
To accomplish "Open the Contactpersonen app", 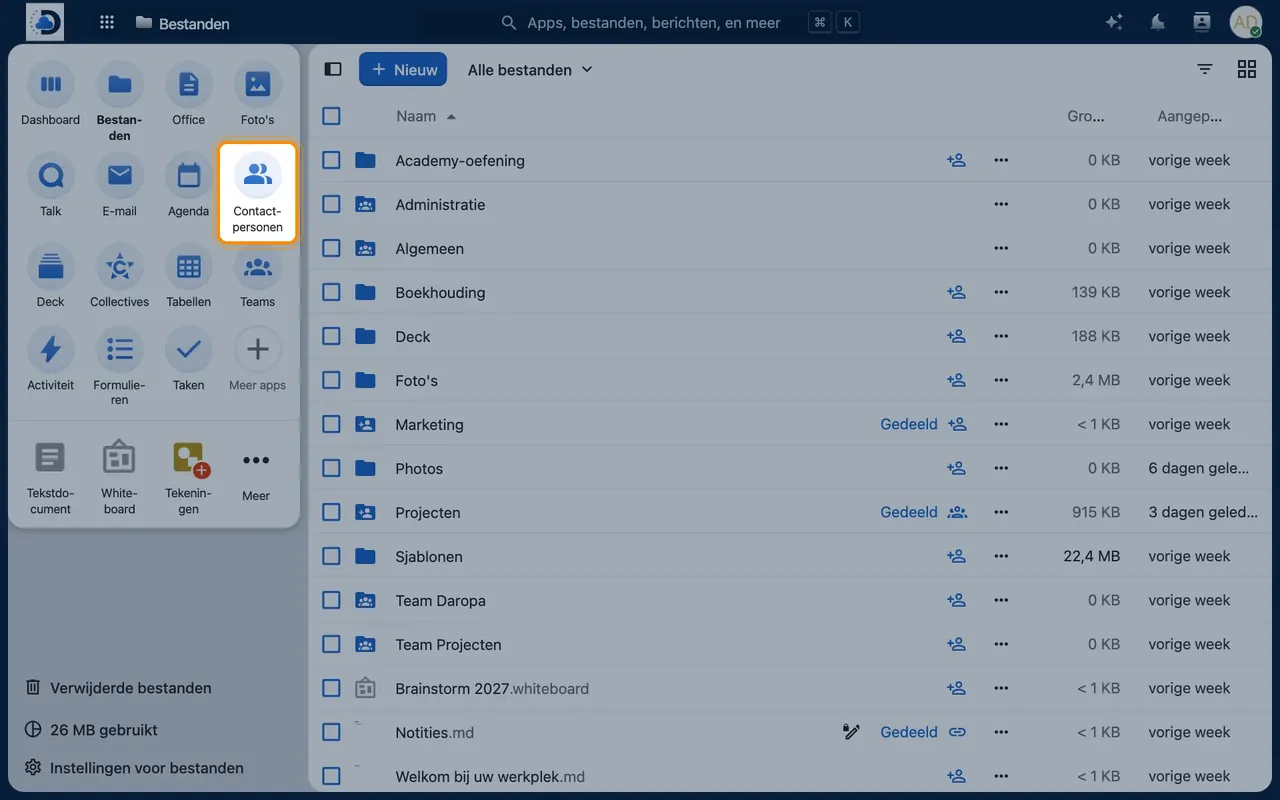I will [258, 193].
